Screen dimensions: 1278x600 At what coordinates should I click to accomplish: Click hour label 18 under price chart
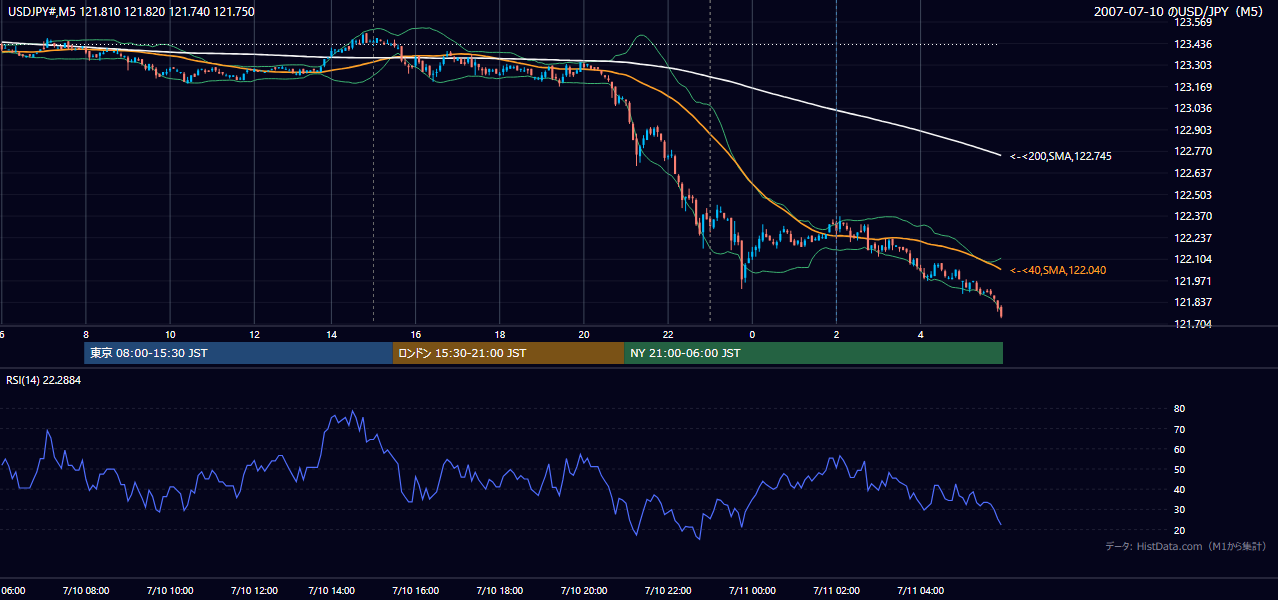point(499,335)
